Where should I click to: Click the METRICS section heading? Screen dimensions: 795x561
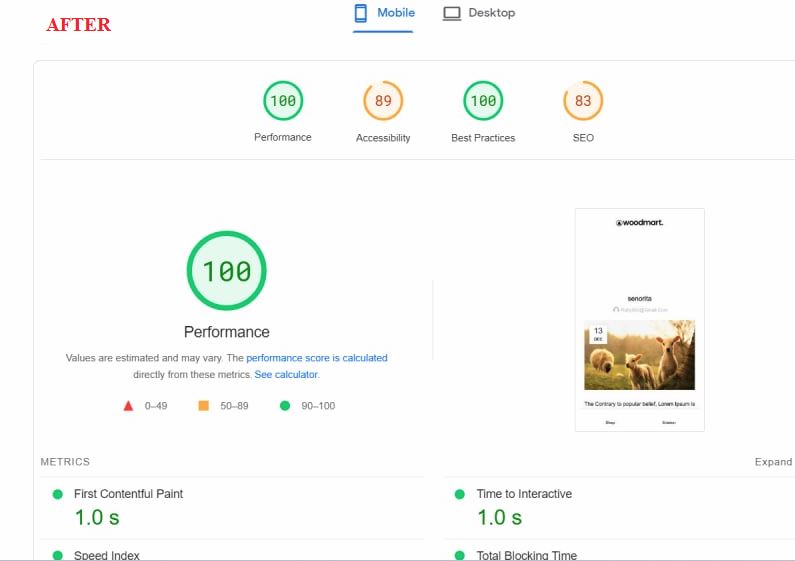tap(65, 462)
